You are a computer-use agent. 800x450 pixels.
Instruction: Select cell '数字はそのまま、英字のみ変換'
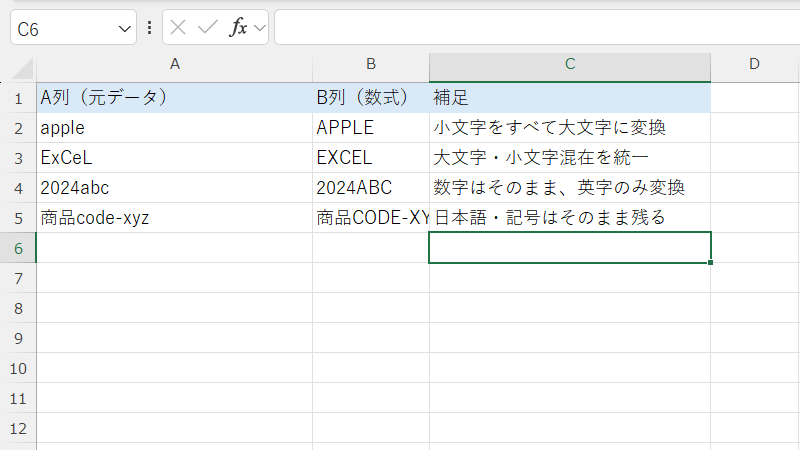[570, 188]
